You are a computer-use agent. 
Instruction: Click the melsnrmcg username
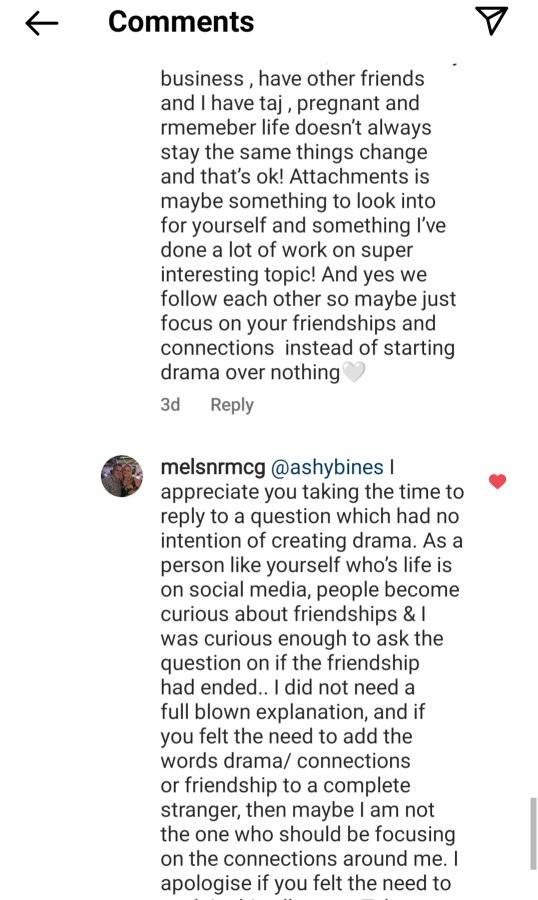[x=213, y=467]
